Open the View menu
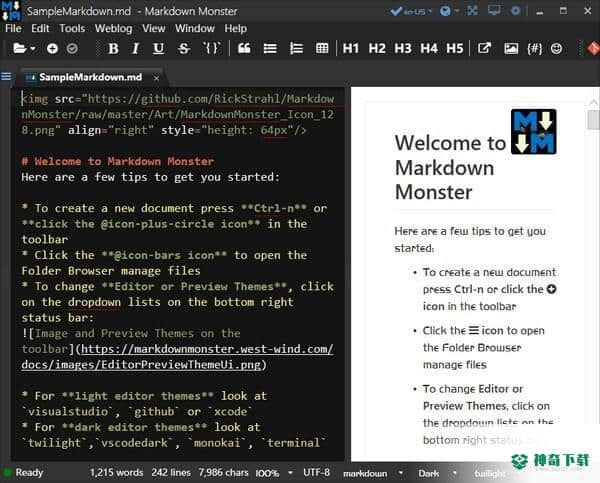The height and width of the screenshot is (483, 600). (154, 29)
